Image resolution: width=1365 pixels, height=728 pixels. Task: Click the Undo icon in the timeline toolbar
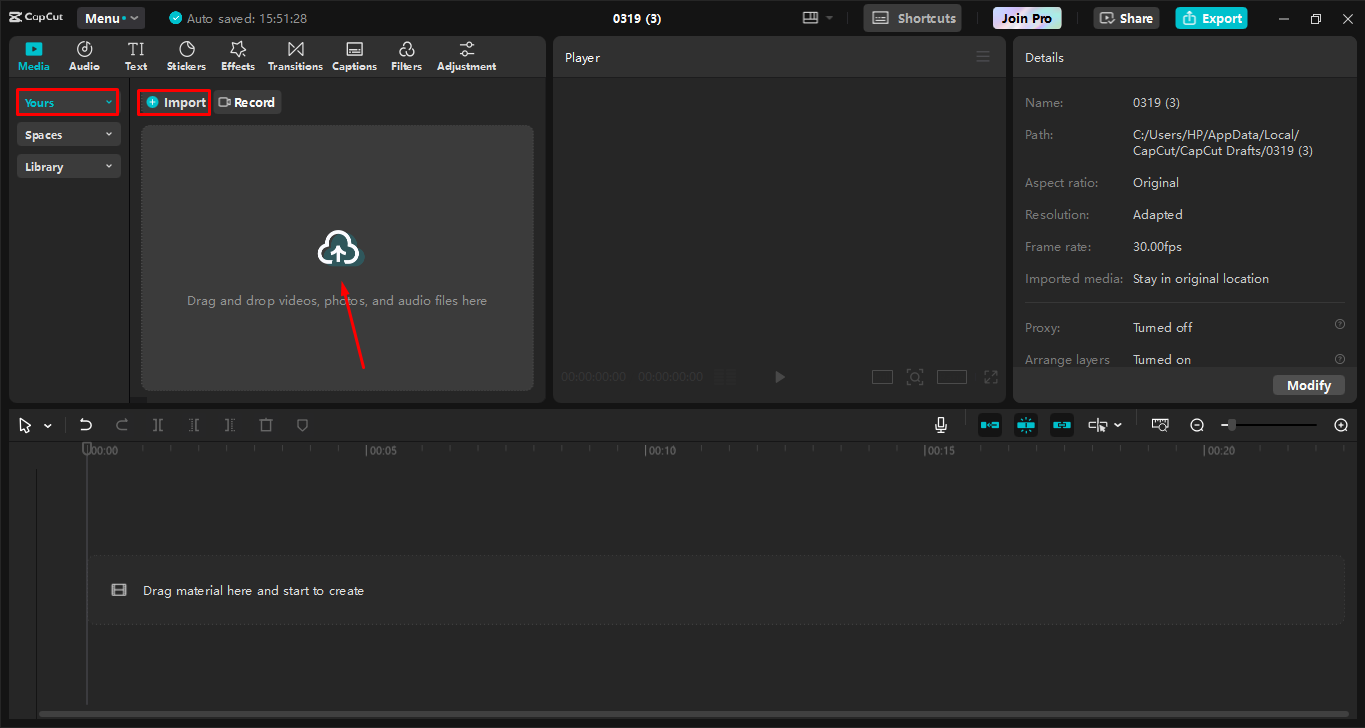(85, 424)
